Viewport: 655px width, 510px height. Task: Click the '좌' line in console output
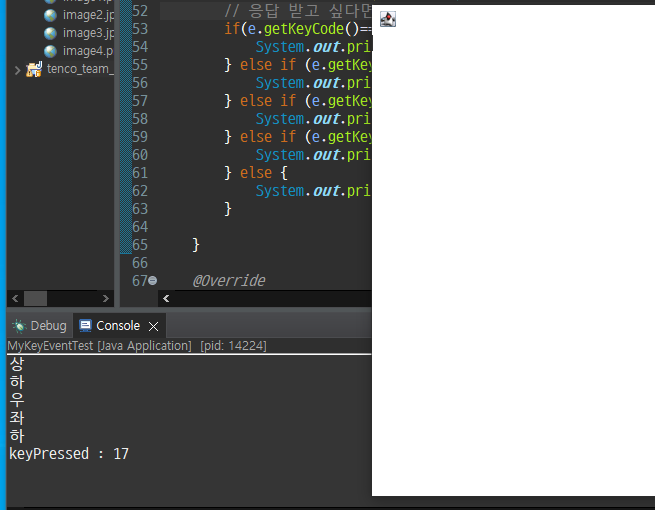coord(17,418)
